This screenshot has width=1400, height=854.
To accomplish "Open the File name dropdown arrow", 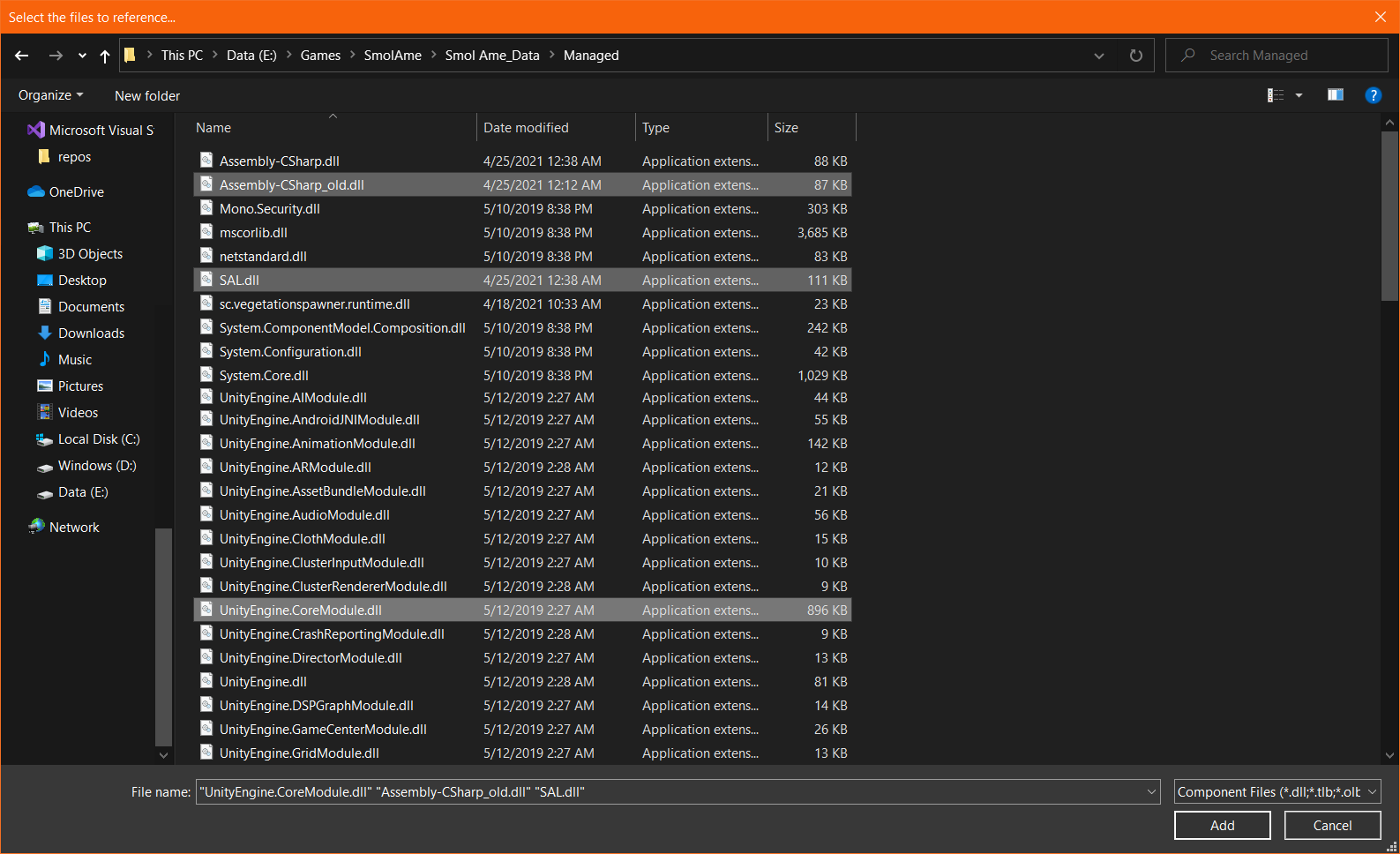I will (x=1151, y=792).
